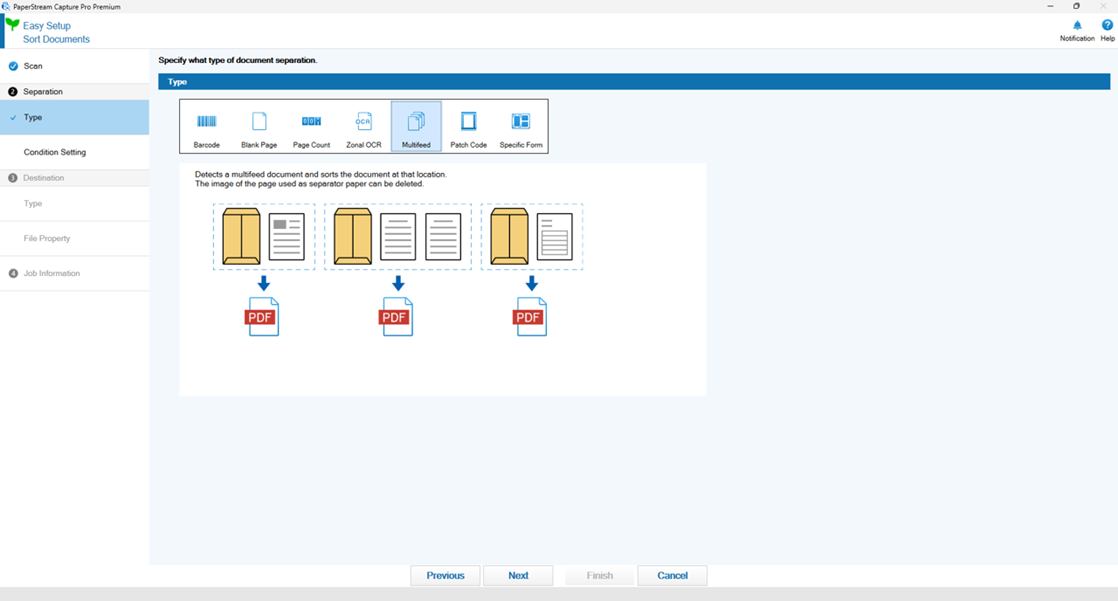Image resolution: width=1118 pixels, height=601 pixels.
Task: Open Condition Setting in the sidebar
Action: pyautogui.click(x=55, y=153)
